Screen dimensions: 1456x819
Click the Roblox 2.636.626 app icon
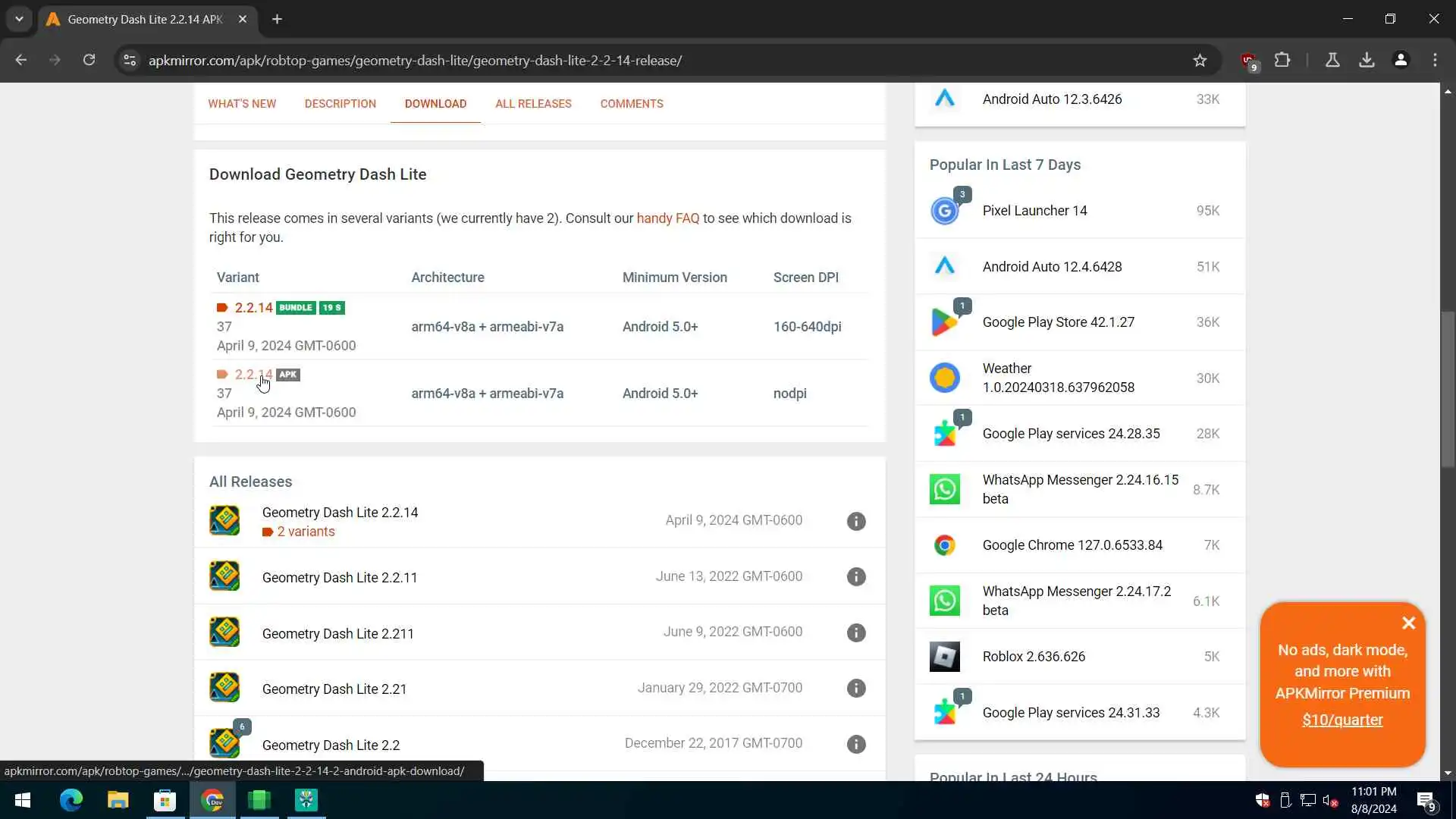945,657
